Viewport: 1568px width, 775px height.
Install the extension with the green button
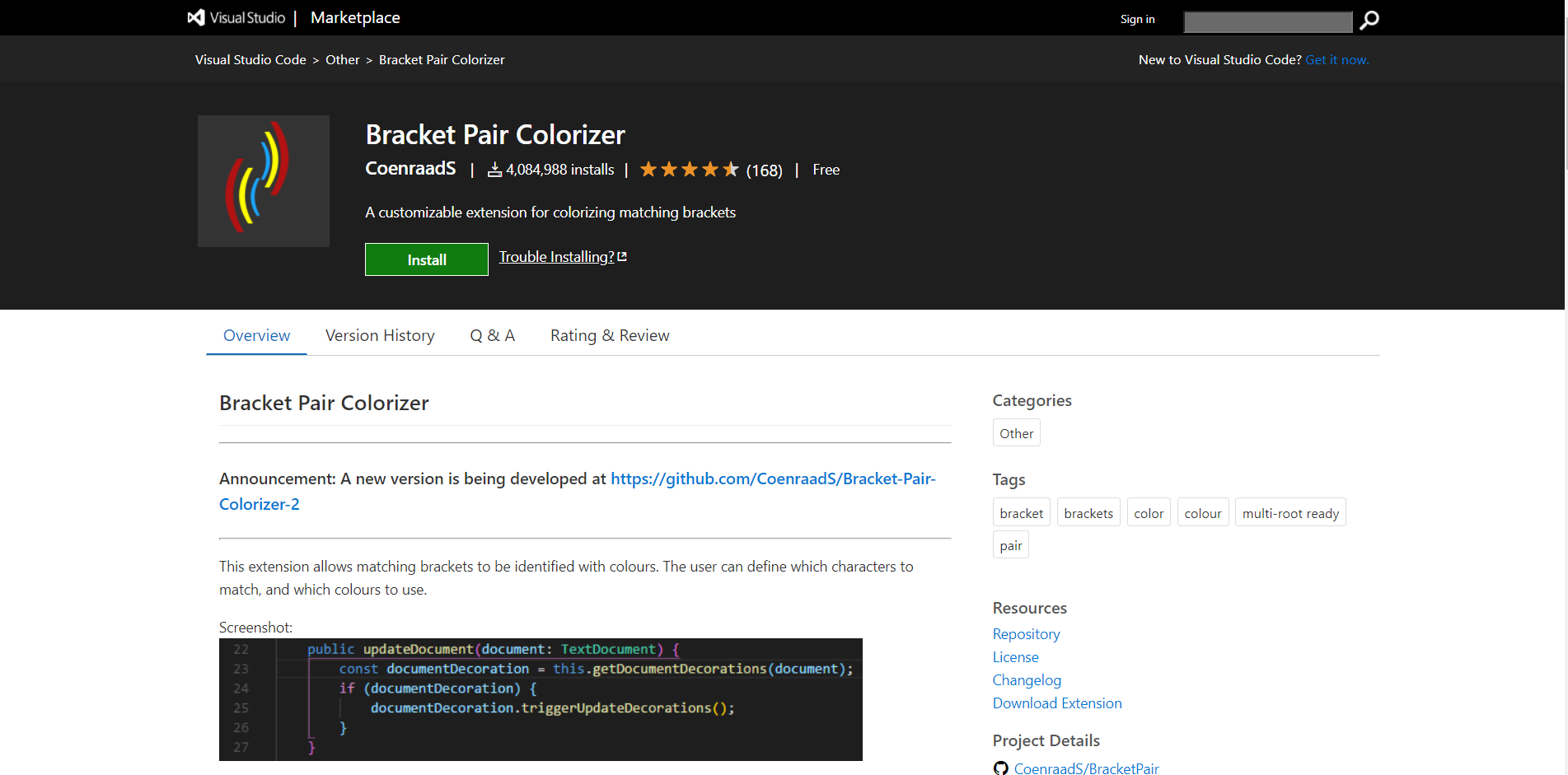pos(427,259)
